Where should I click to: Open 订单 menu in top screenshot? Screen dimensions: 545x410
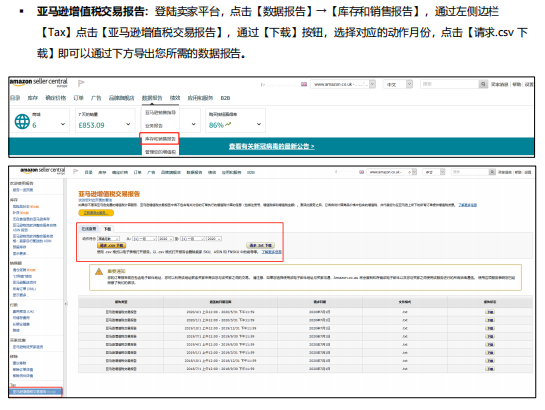pos(78,98)
